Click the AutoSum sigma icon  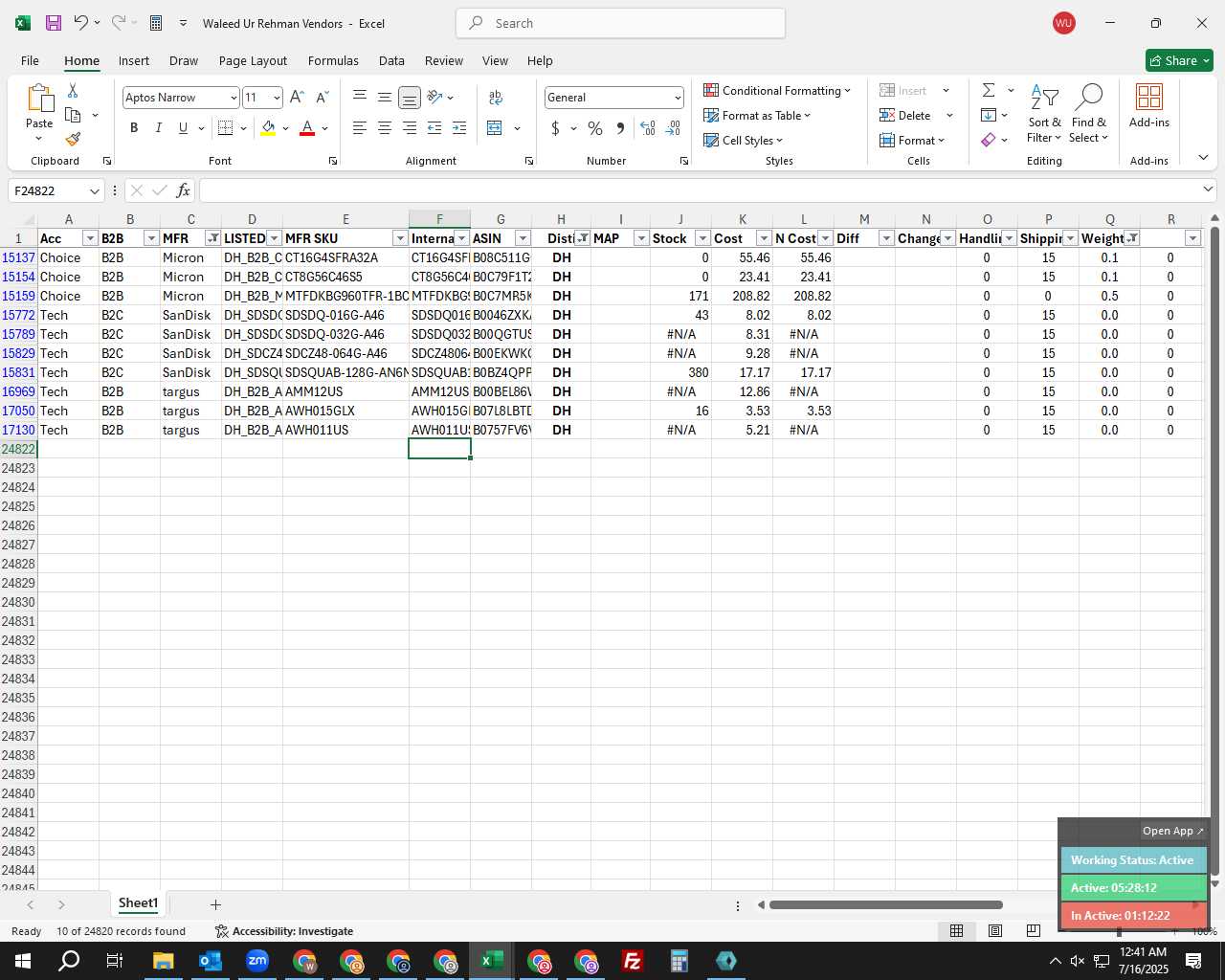[989, 90]
